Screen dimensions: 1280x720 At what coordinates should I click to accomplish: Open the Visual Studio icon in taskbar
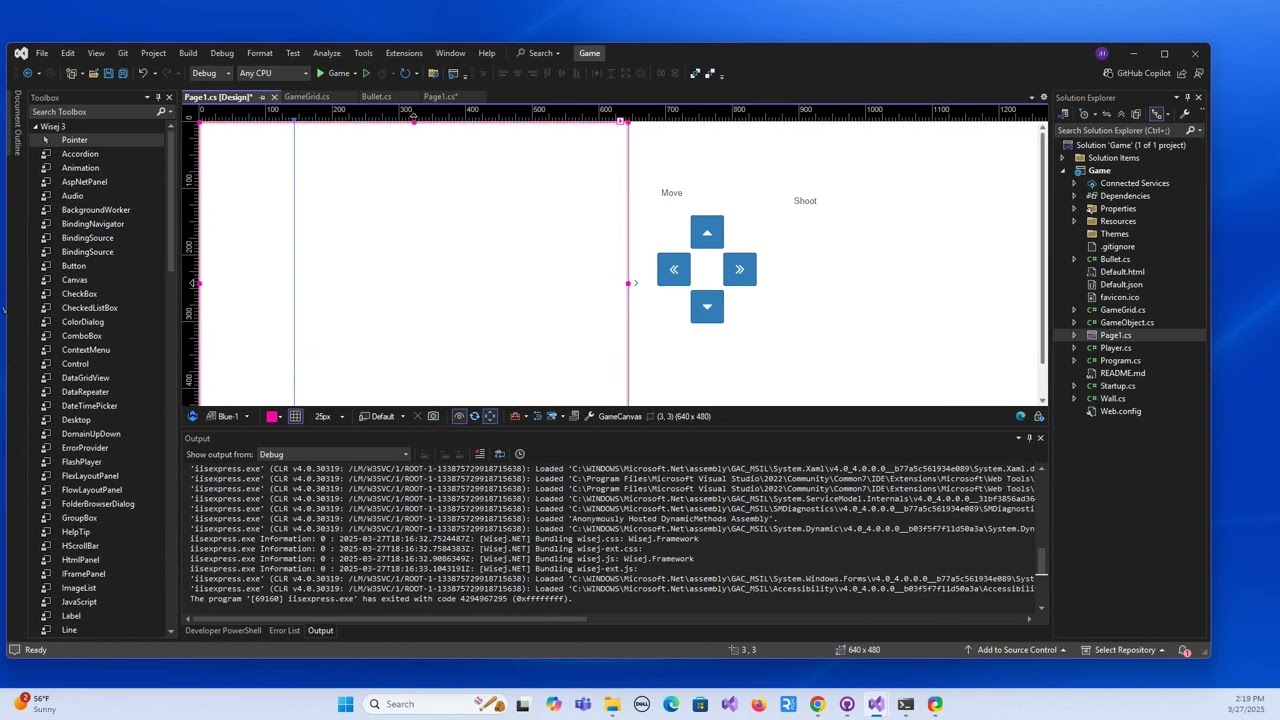tap(876, 704)
